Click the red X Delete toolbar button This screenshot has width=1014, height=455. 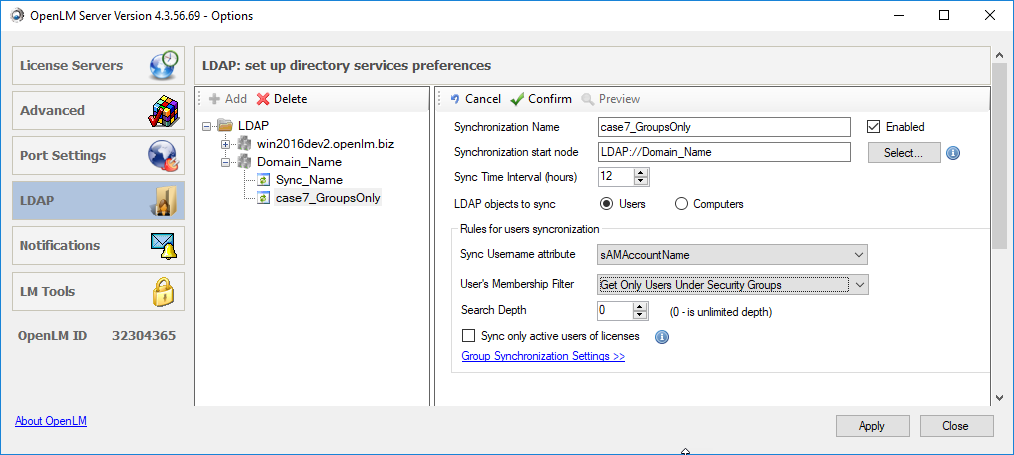pos(282,99)
